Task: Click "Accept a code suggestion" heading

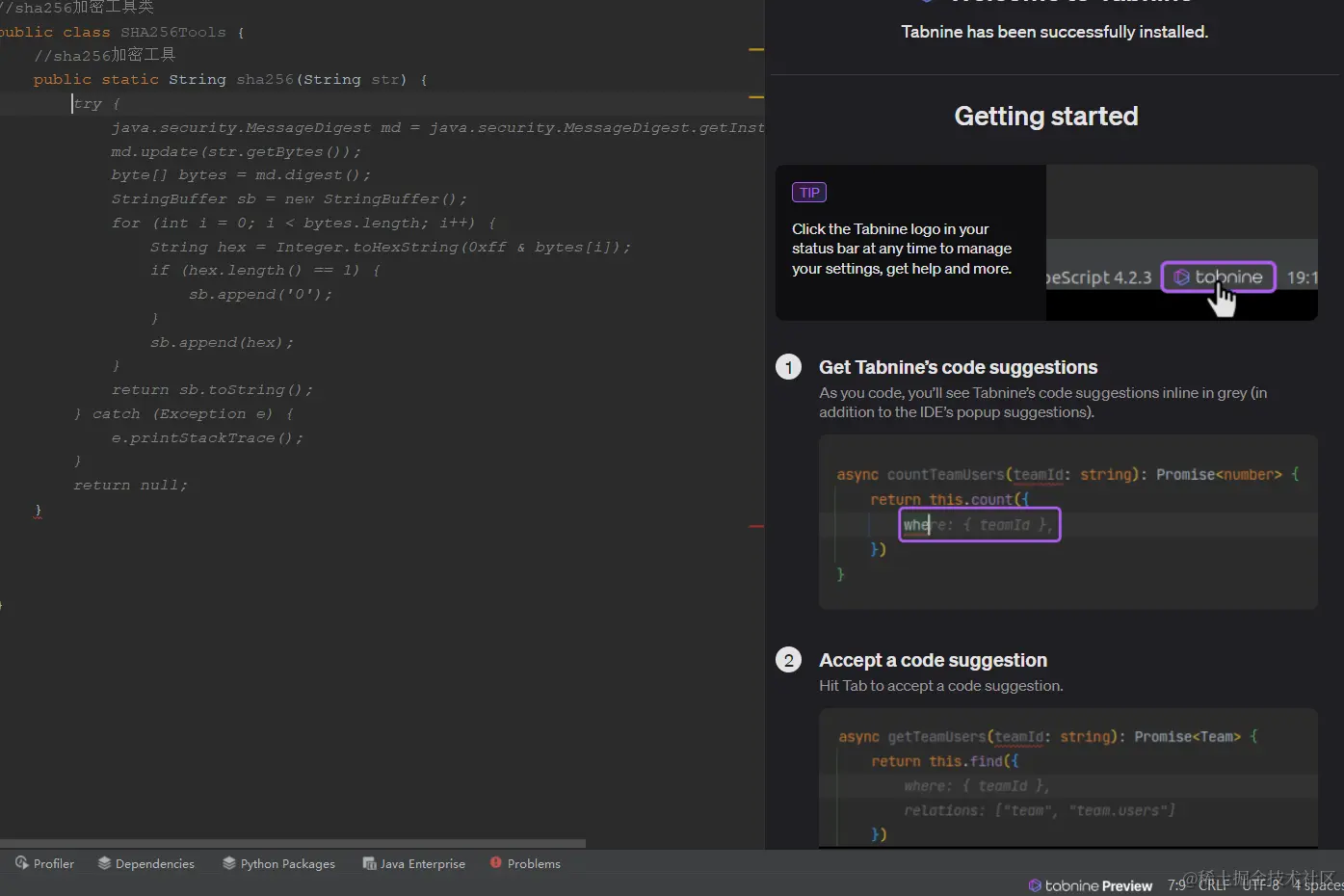Action: (x=933, y=660)
